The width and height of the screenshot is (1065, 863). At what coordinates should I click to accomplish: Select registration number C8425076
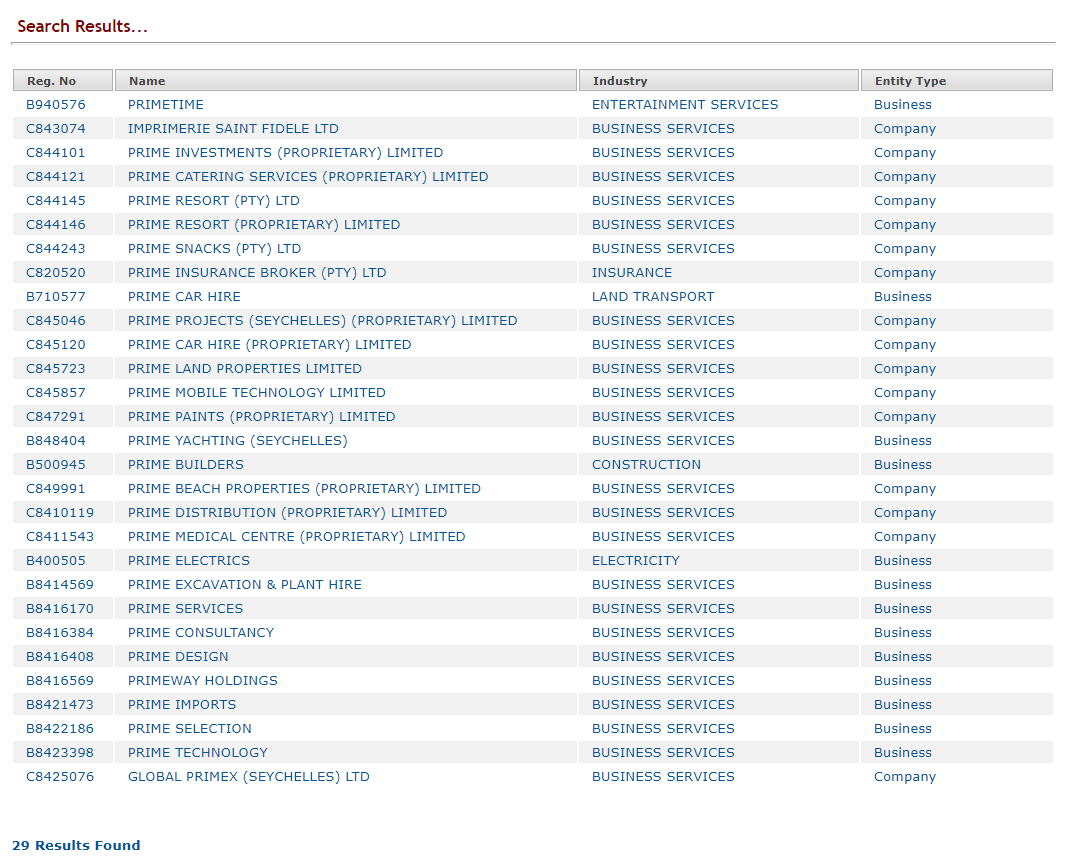point(60,777)
